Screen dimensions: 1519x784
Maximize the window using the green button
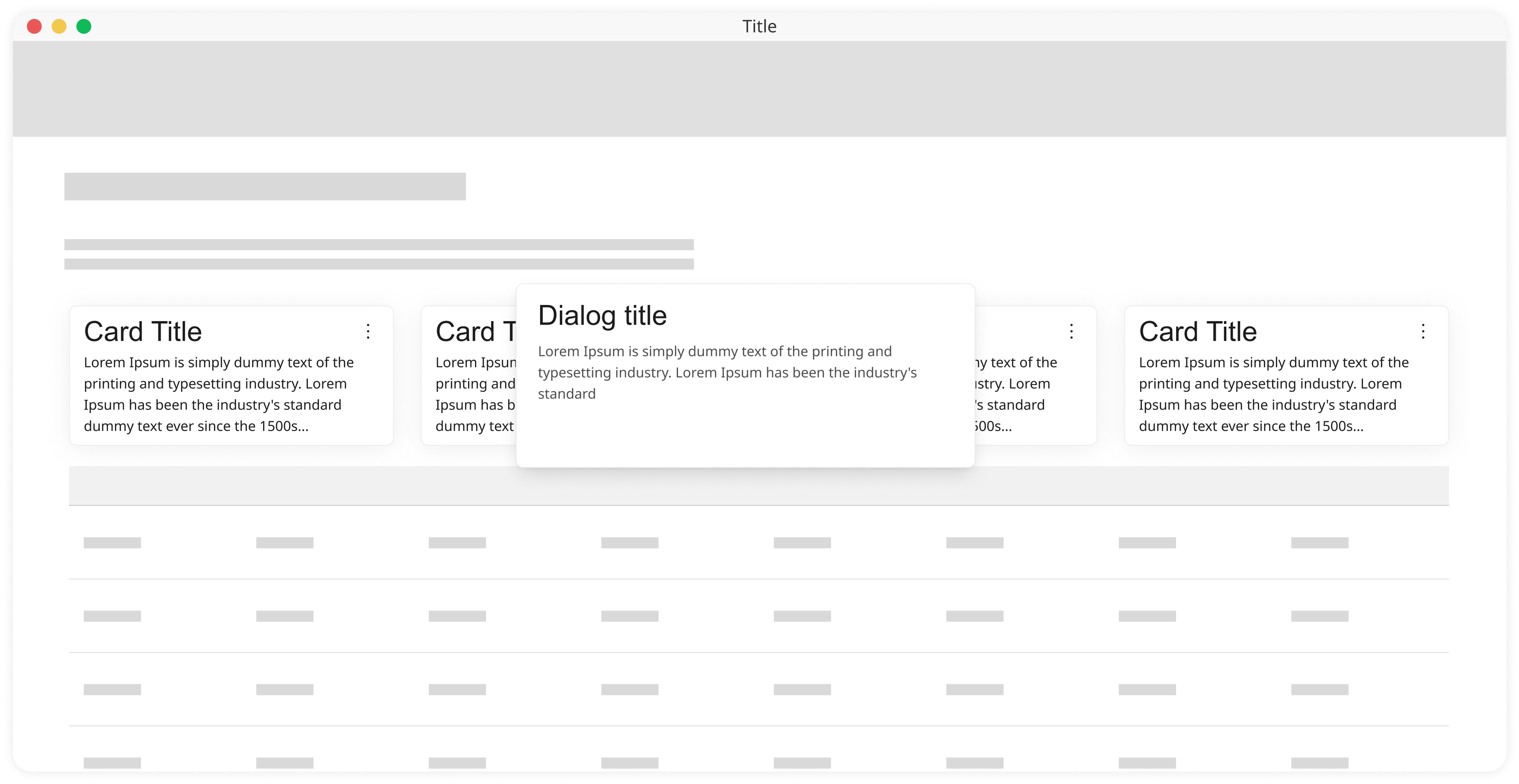point(84,26)
